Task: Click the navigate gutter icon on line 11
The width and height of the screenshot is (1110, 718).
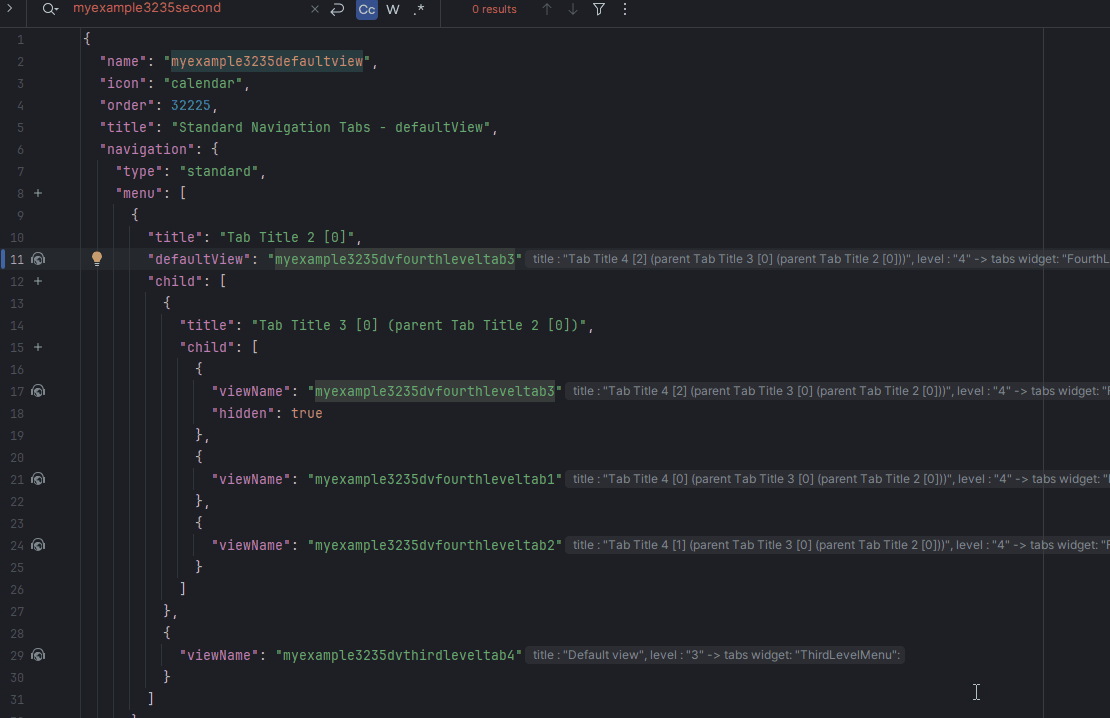Action: click(39, 259)
